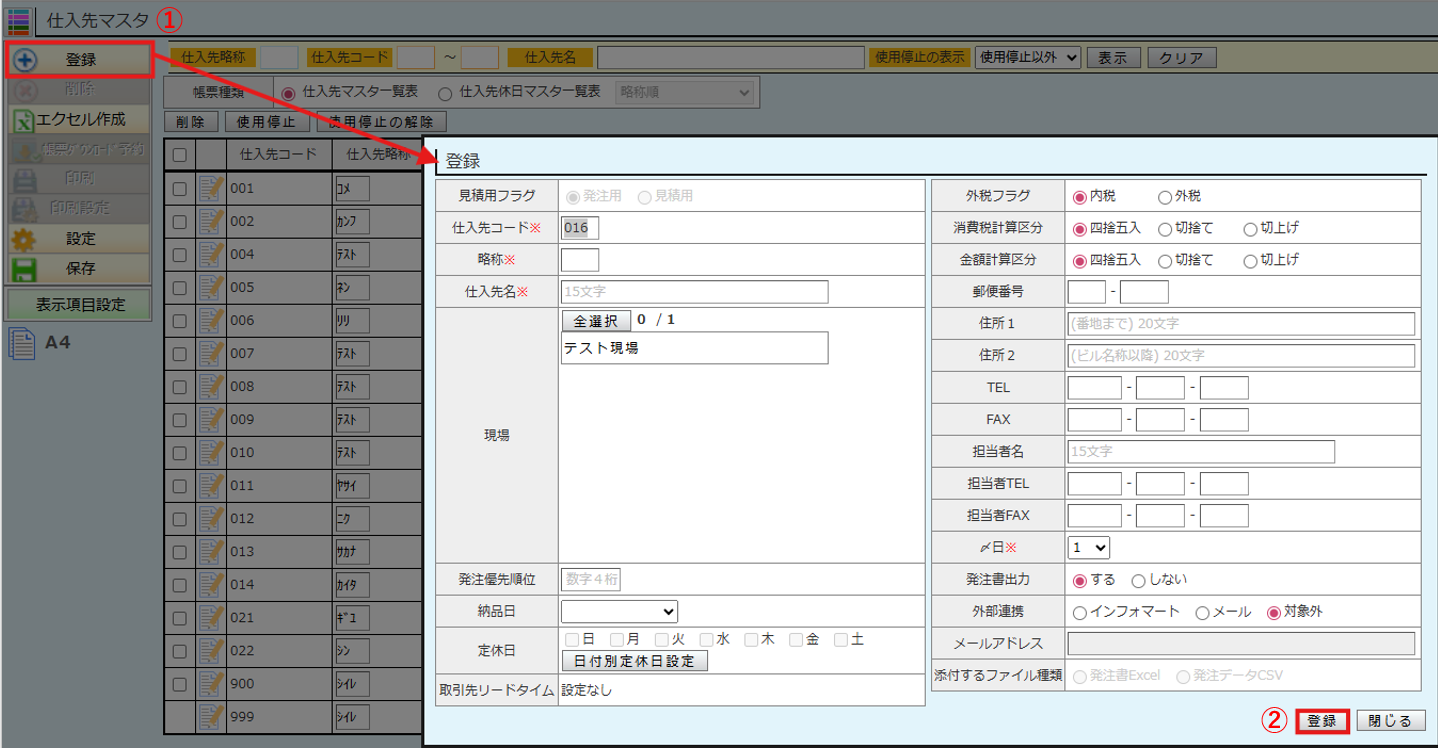Image resolution: width=1438 pixels, height=748 pixels.
Task: Select the 外税 radio button
Action: click(1165, 197)
